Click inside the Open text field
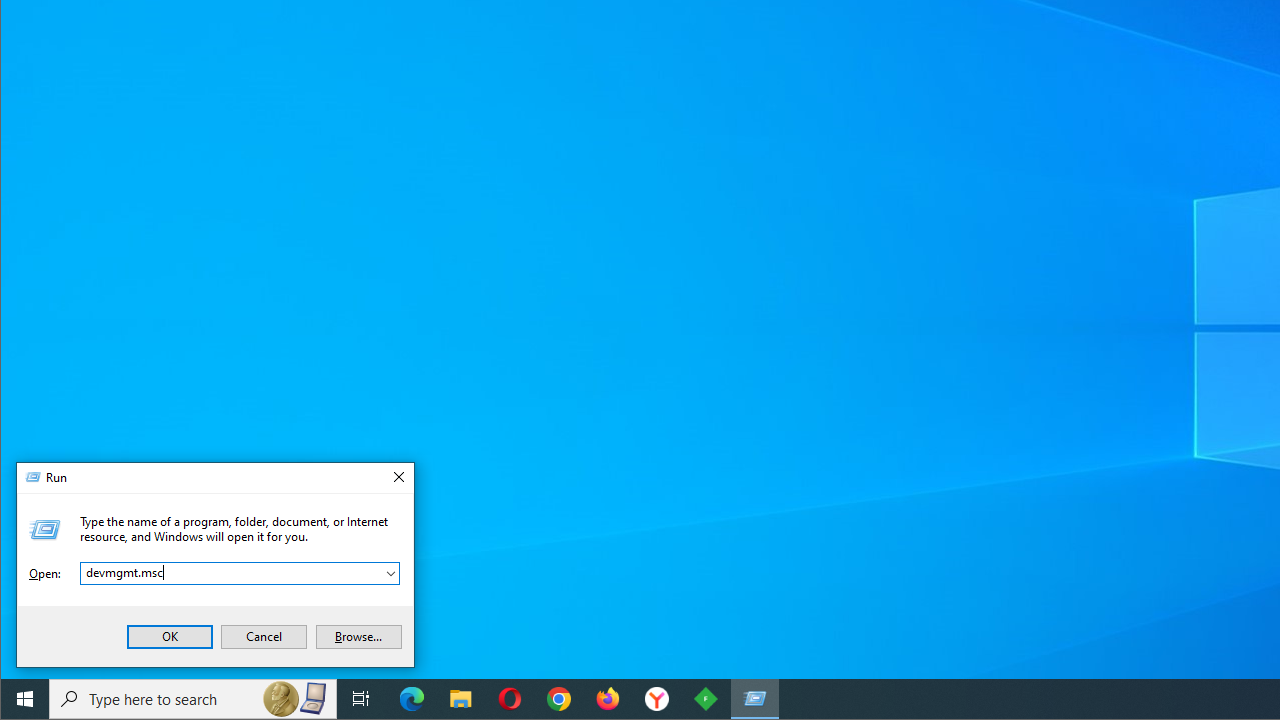The image size is (1280, 720). 230,573
